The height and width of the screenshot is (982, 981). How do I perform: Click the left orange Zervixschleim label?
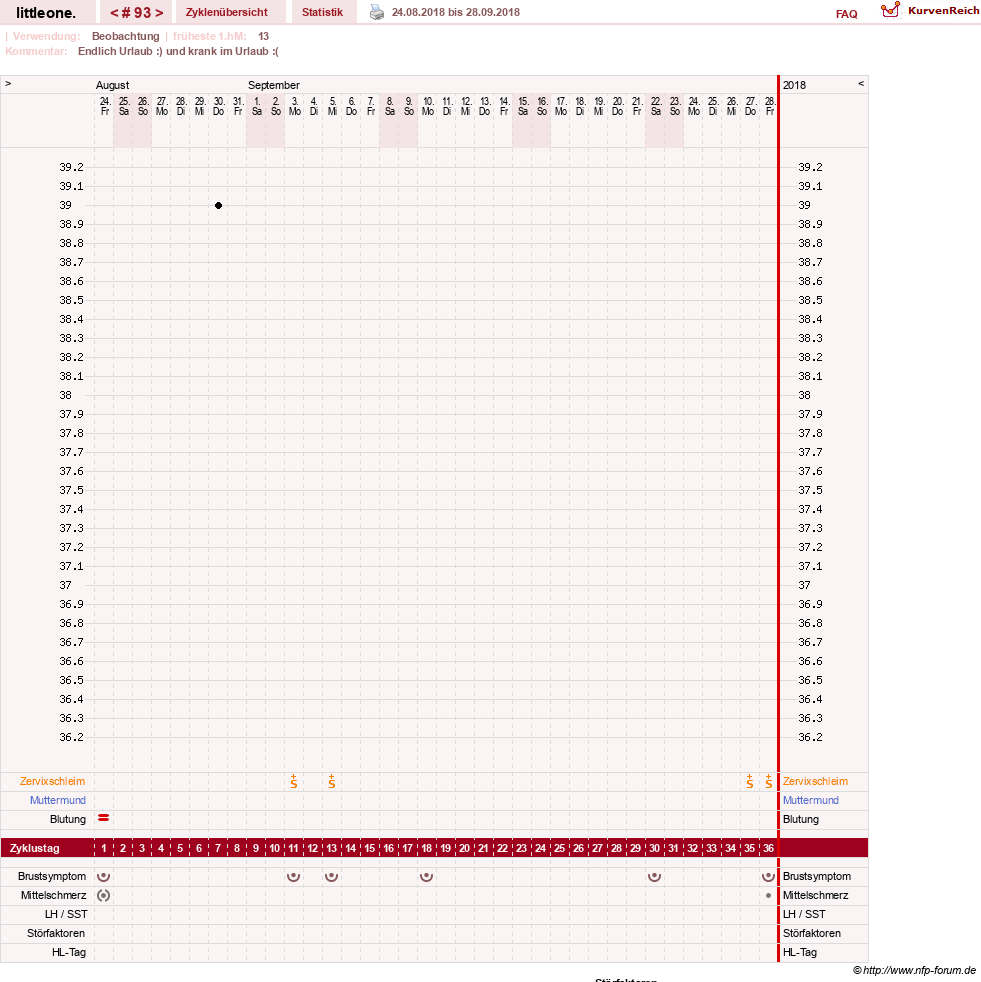pyautogui.click(x=53, y=781)
